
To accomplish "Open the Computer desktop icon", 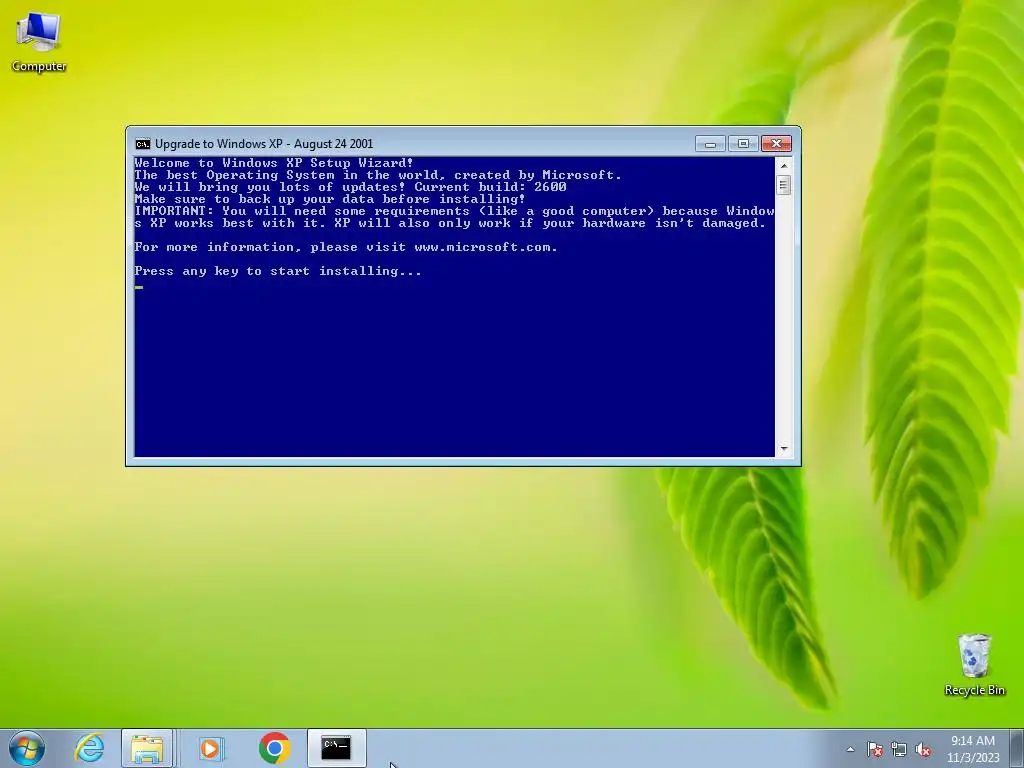I will coord(39,42).
